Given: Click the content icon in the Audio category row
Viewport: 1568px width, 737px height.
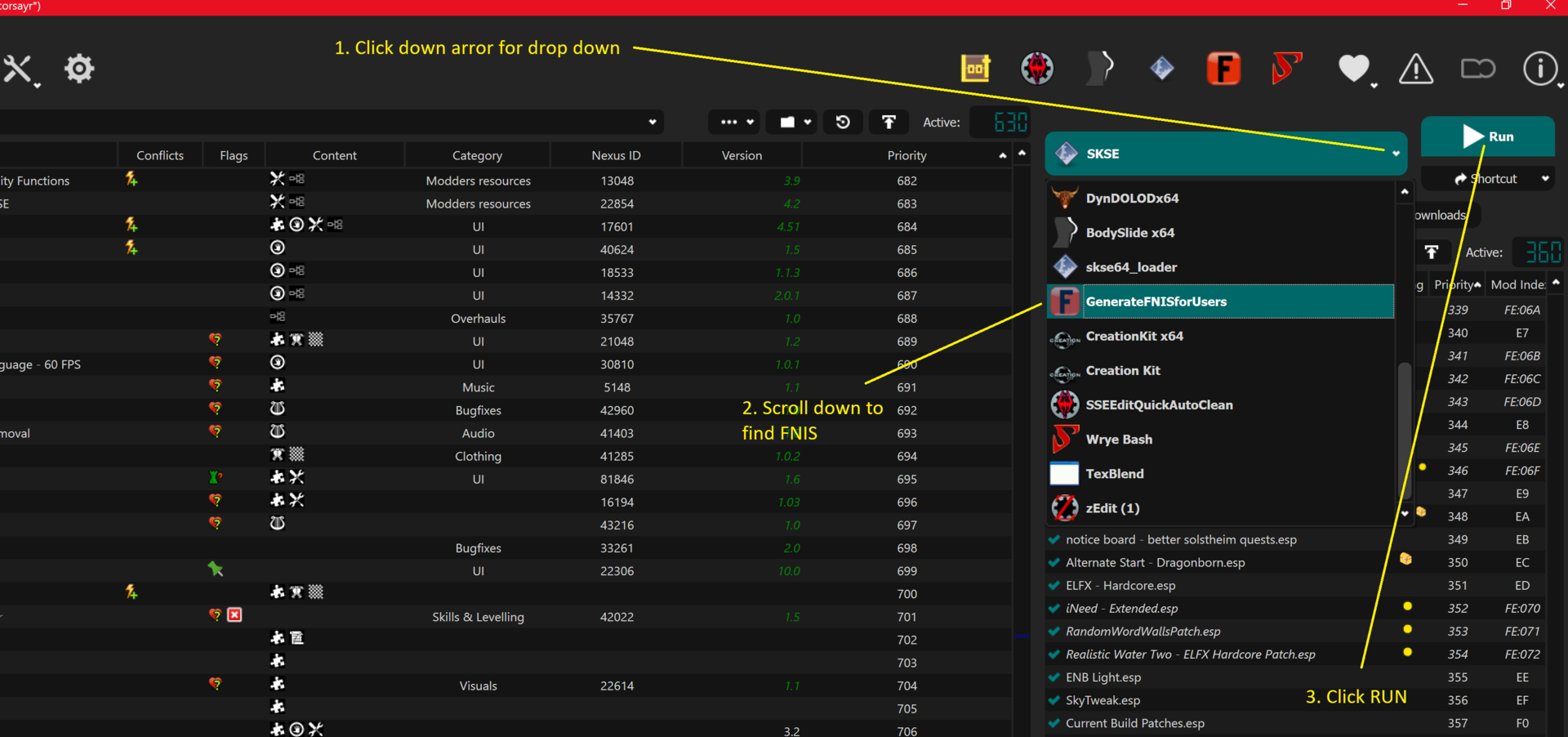Looking at the screenshot, I should (x=278, y=431).
